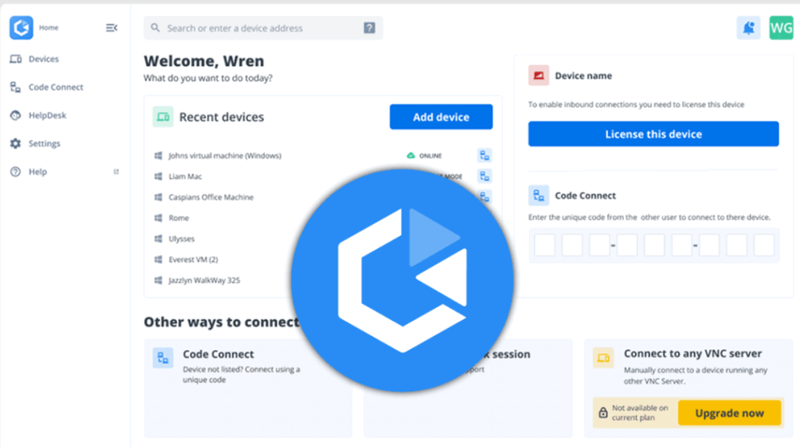Image resolution: width=800 pixels, height=447 pixels.
Task: Select the Home label in the sidebar
Action: point(48,28)
